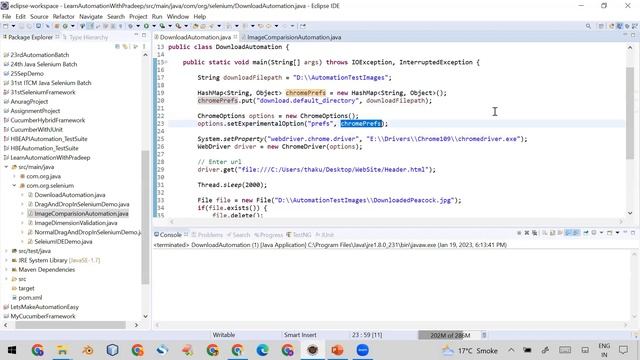Screen dimensions: 640x360
Task: Collapse main method fold at line 15
Action: 165,62
